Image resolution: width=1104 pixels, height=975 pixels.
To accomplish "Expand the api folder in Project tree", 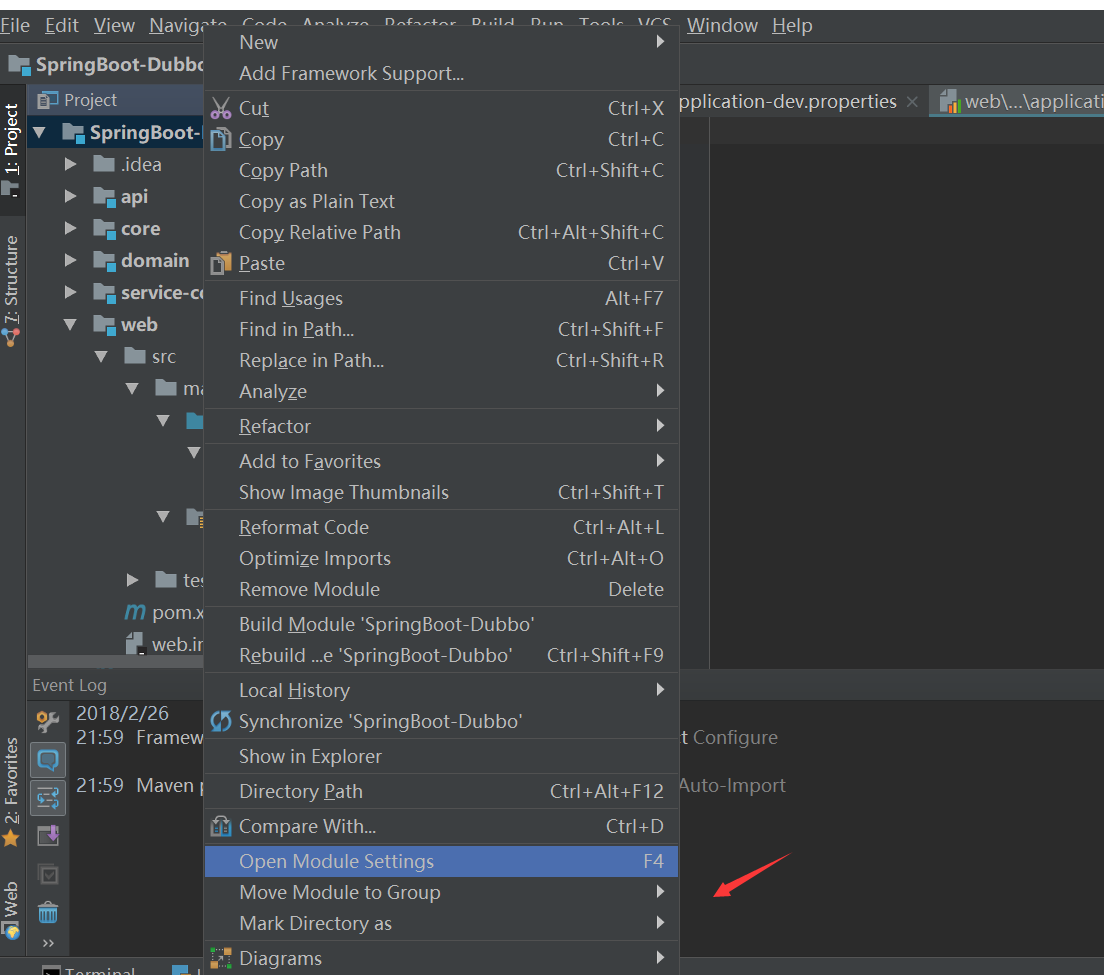I will click(70, 196).
